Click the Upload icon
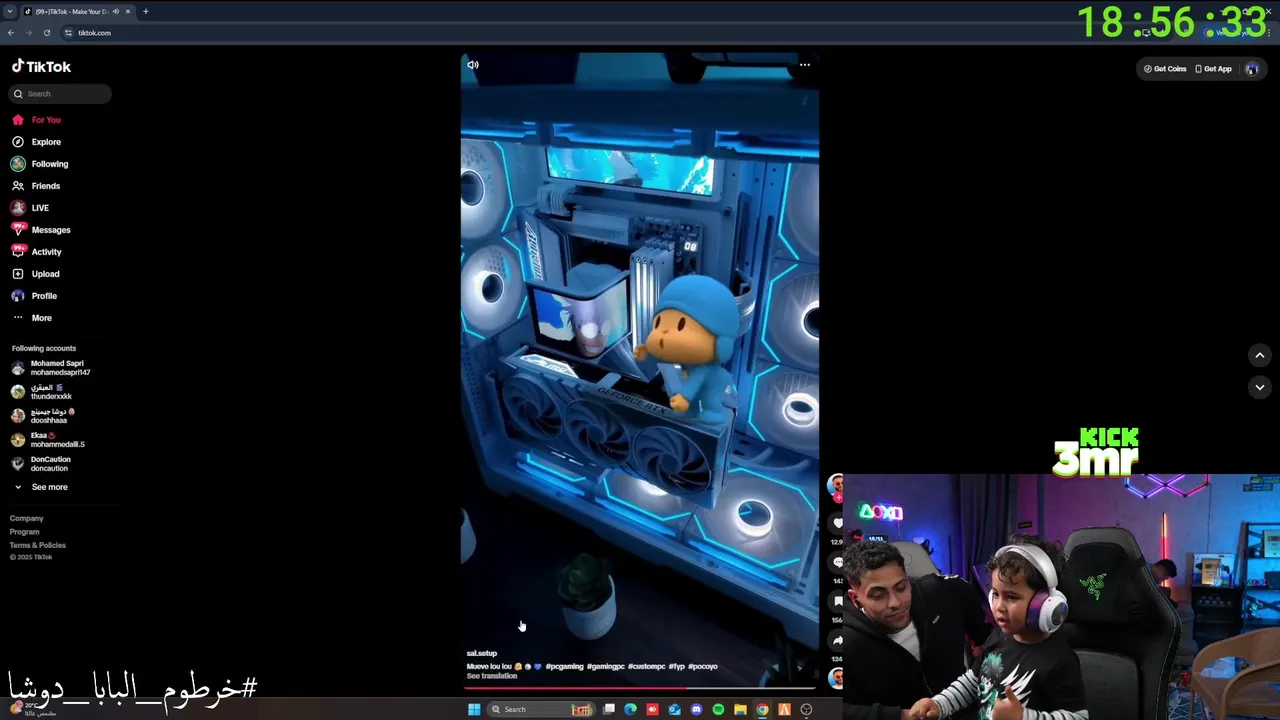 18,274
